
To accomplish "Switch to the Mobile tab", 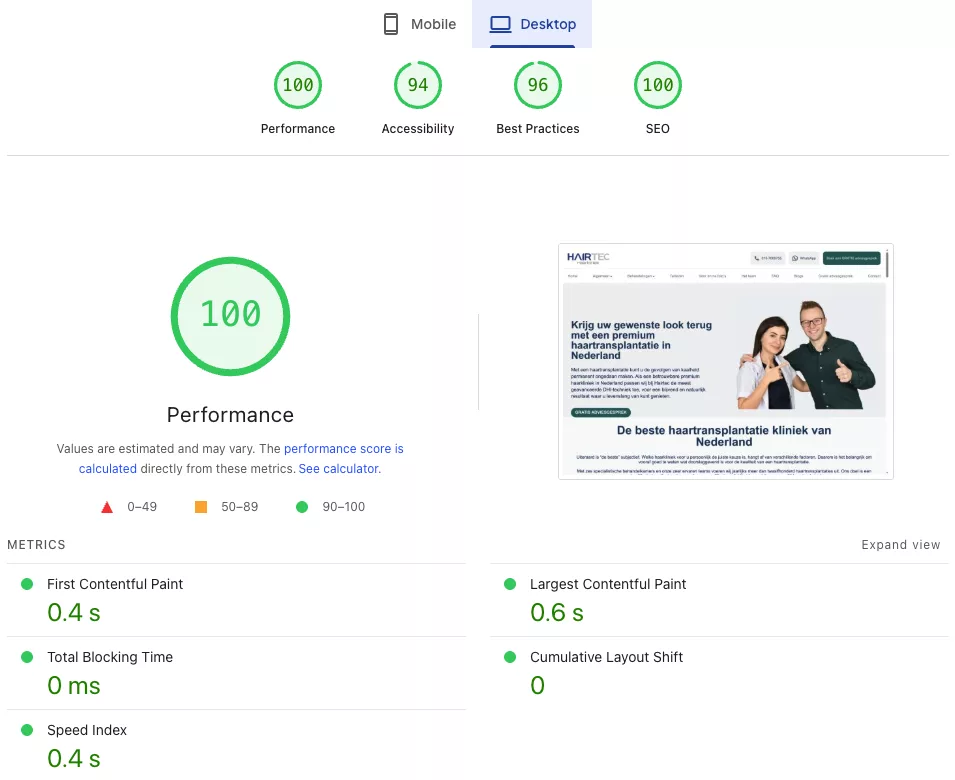I will point(419,24).
